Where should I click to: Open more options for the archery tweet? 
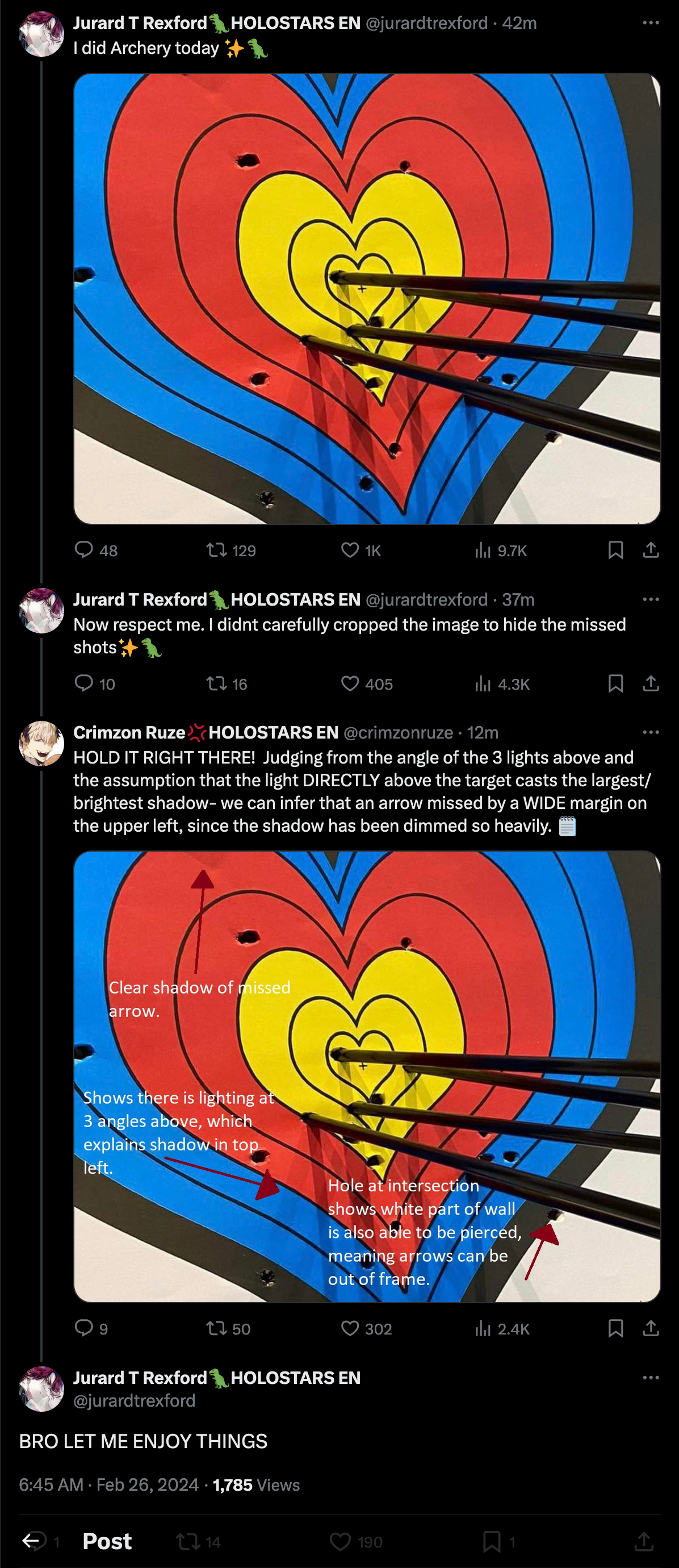[x=651, y=23]
